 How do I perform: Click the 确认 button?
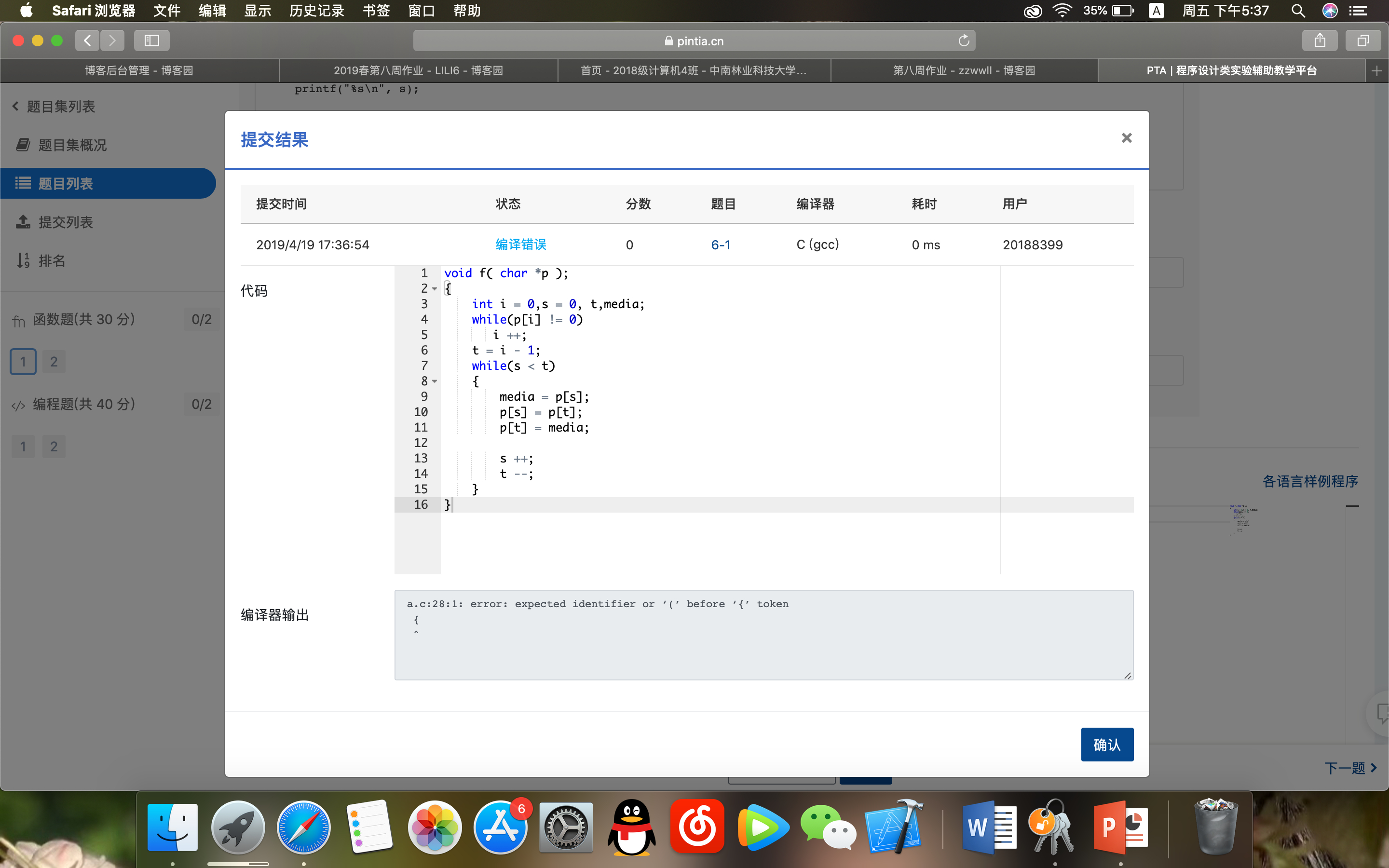click(x=1106, y=745)
